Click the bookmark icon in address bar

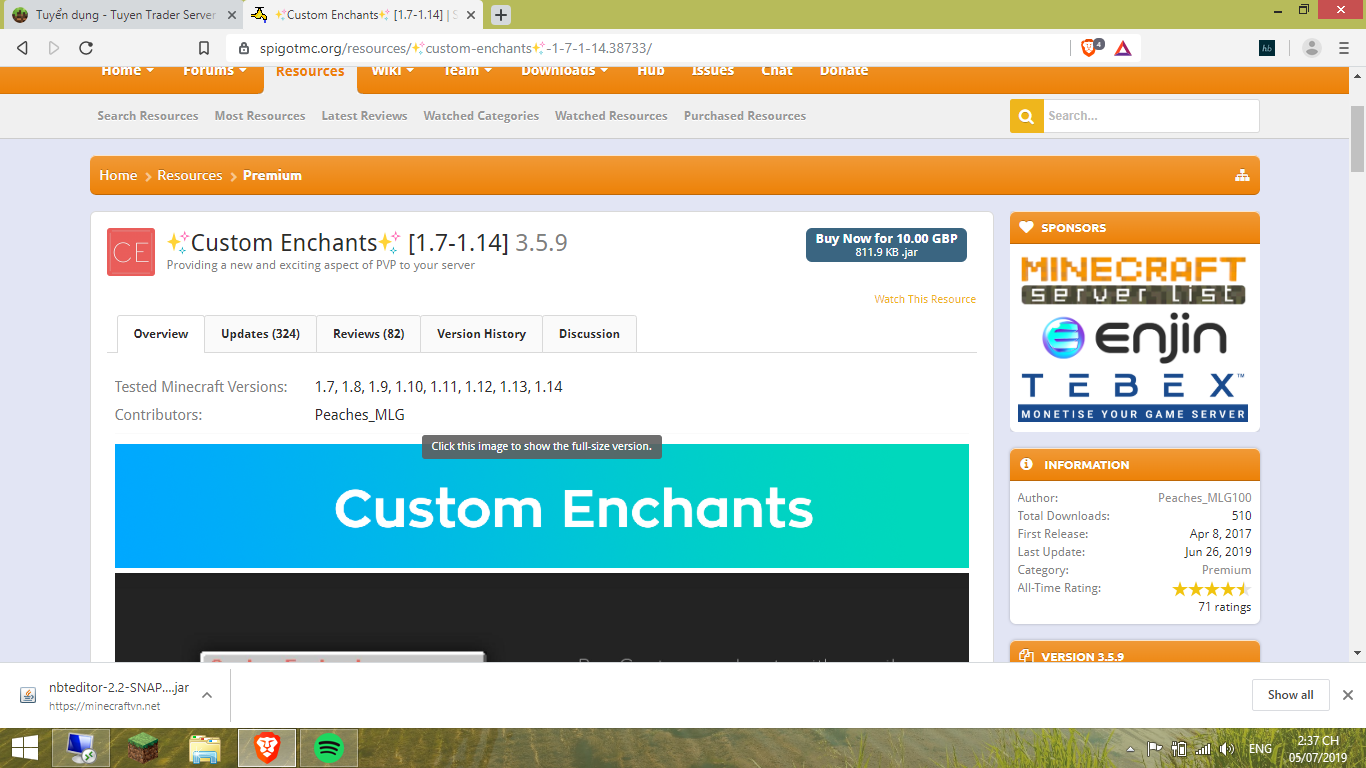click(x=204, y=48)
